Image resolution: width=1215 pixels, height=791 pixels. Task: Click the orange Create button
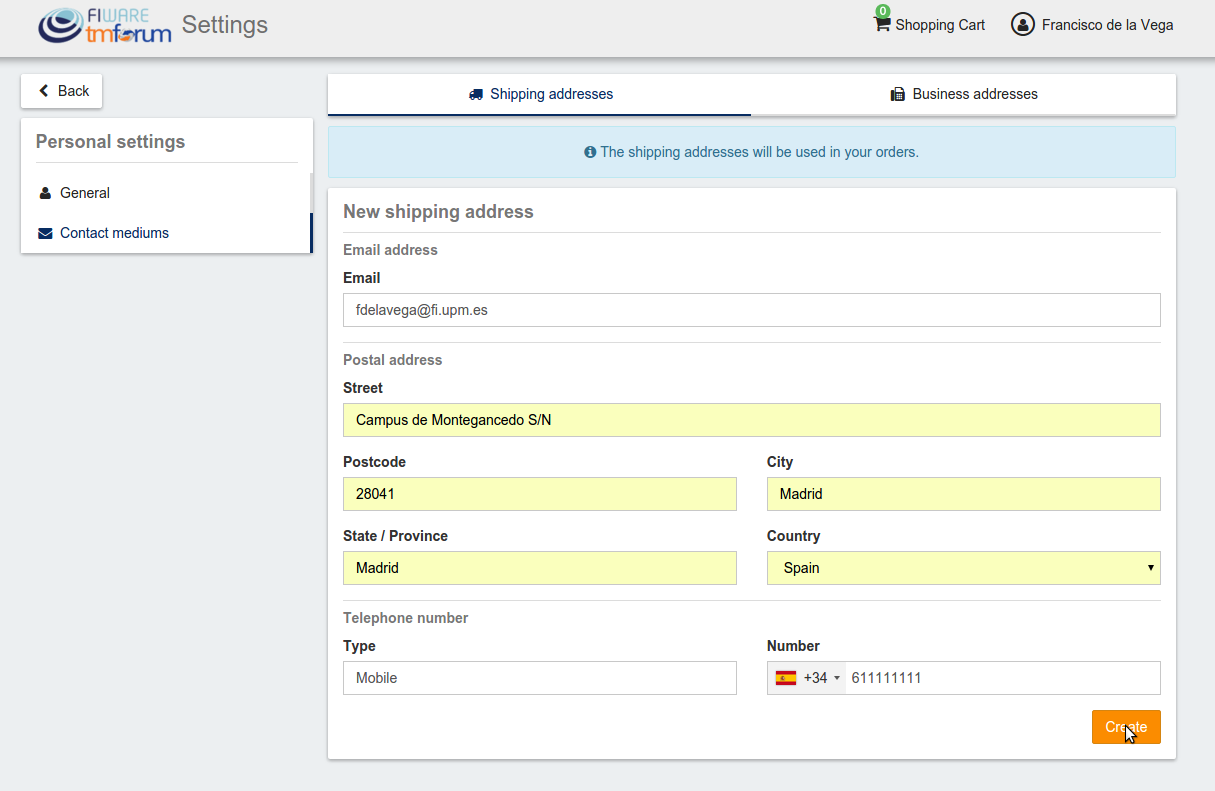tap(1126, 727)
